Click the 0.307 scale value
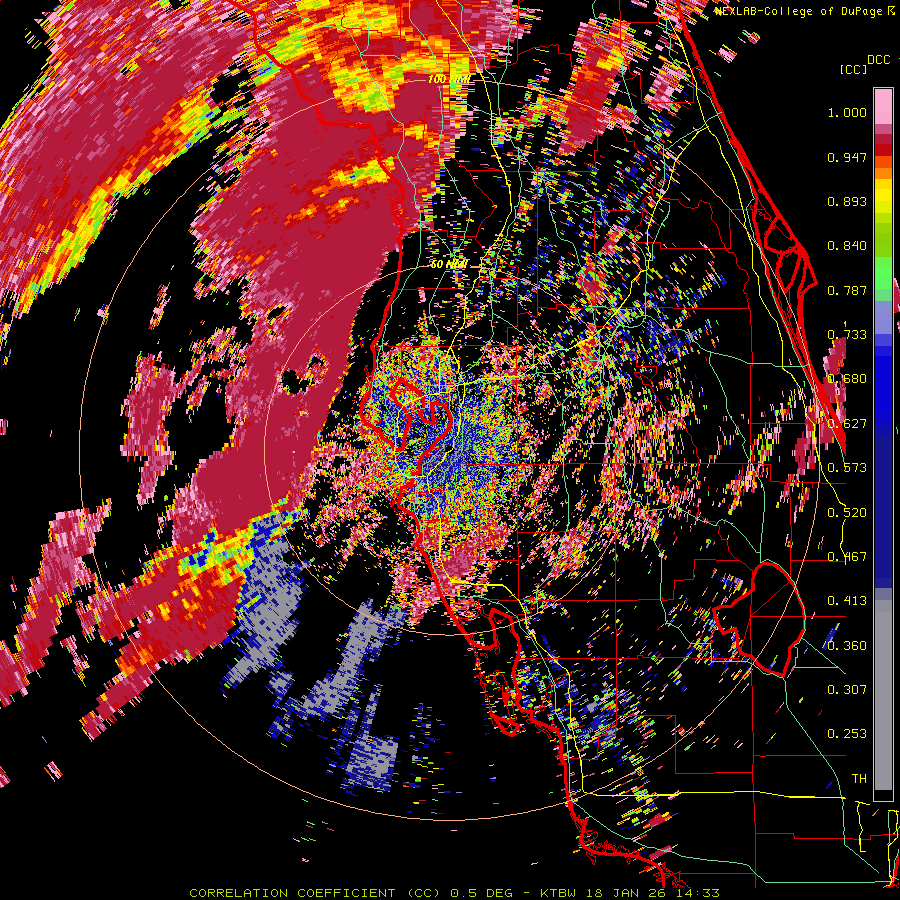Viewport: 900px width, 900px height. [847, 689]
